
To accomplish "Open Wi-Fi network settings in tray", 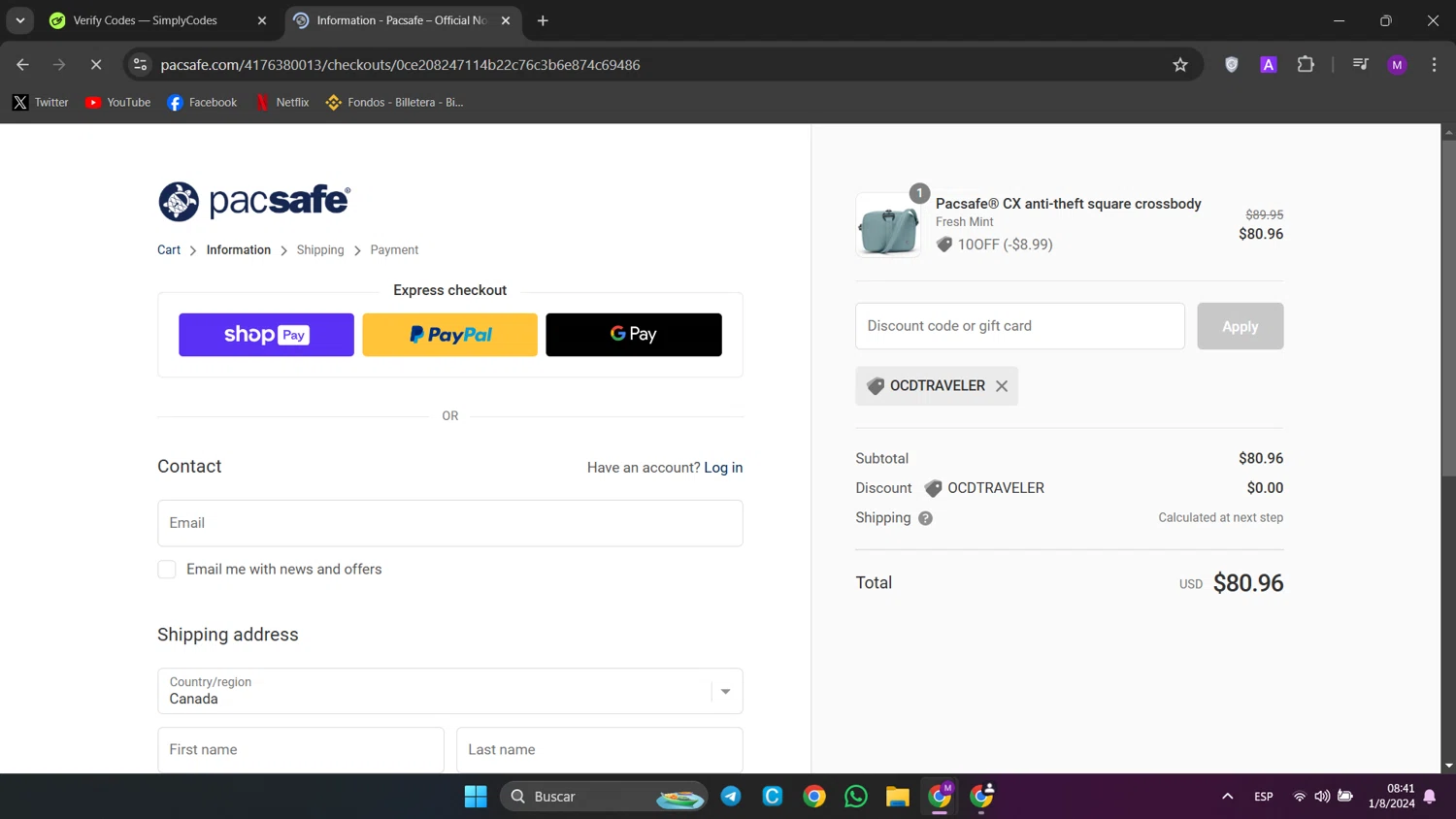I will [x=1300, y=797].
